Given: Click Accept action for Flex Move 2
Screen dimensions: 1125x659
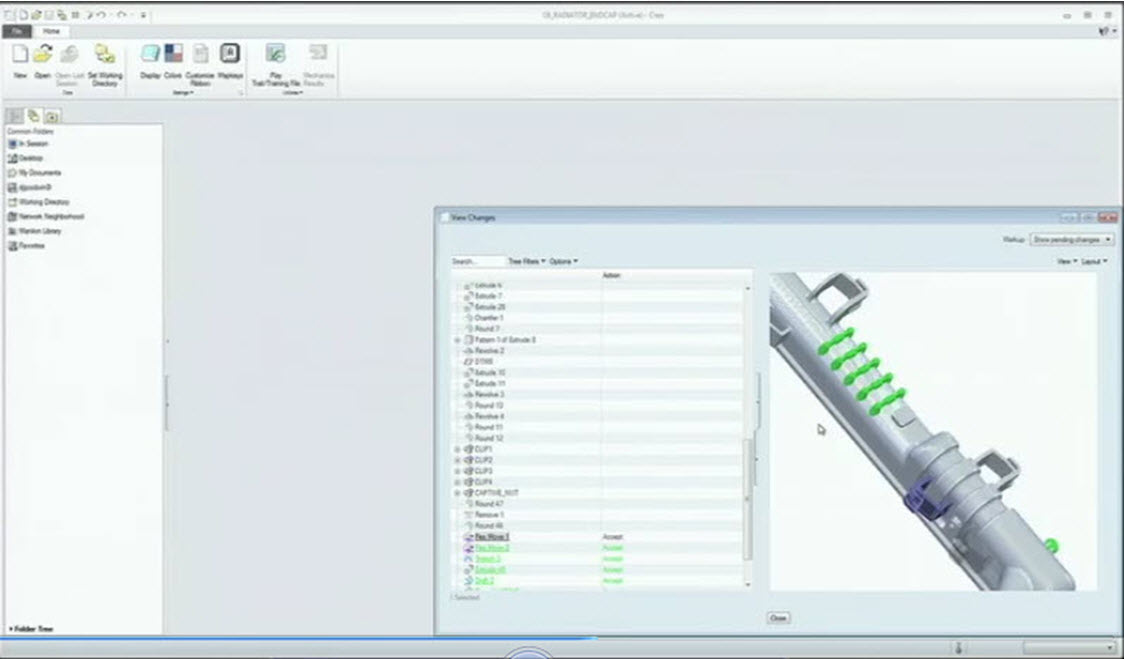Looking at the screenshot, I should [x=613, y=548].
